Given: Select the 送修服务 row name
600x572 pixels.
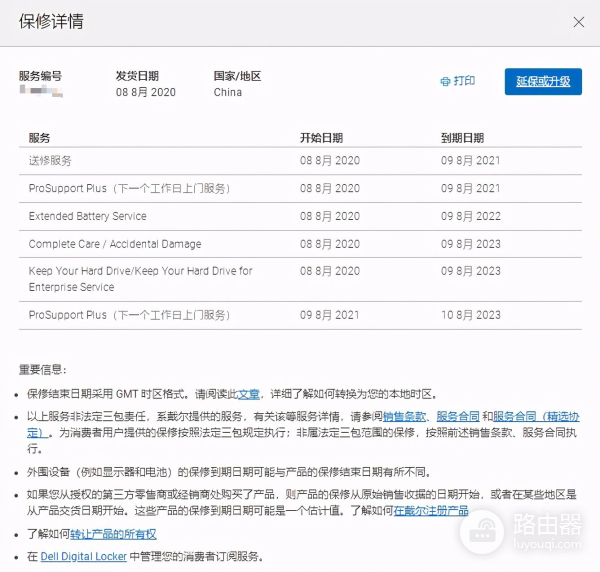Looking at the screenshot, I should tap(50, 161).
